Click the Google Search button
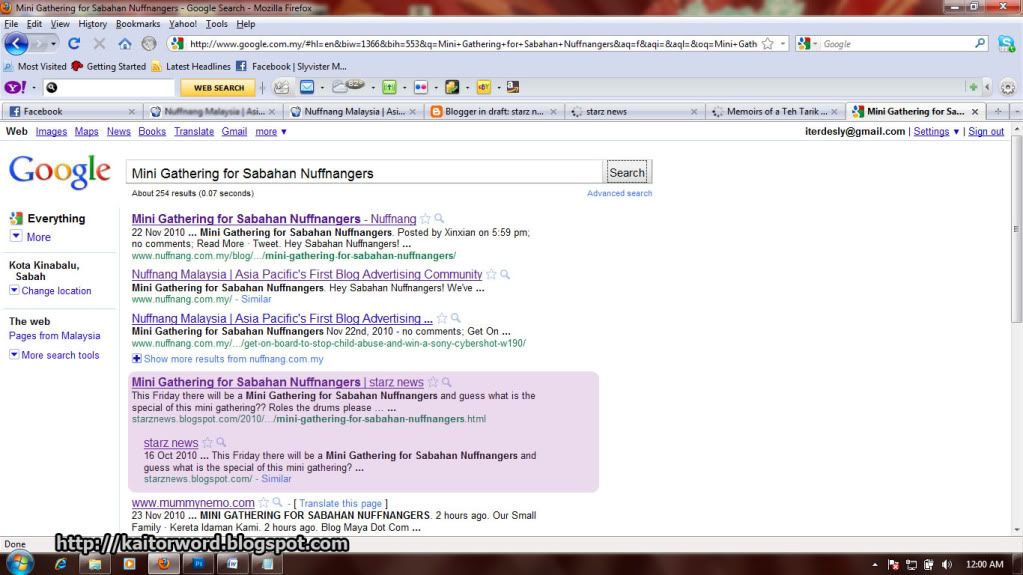This screenshot has height=575, width=1023. coord(627,173)
